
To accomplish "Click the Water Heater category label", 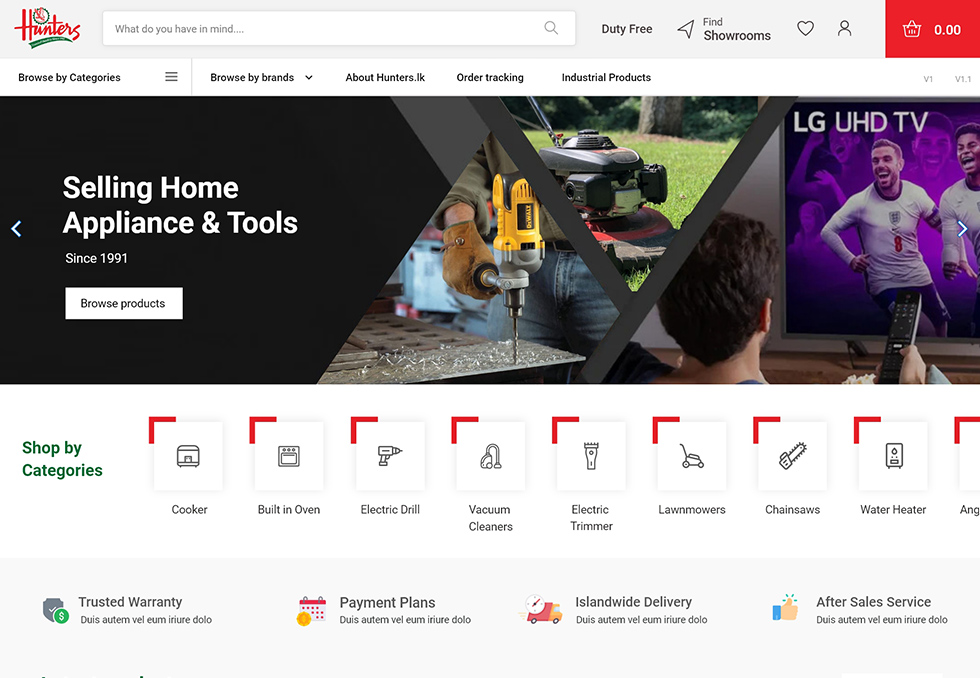I will pyautogui.click(x=893, y=509).
